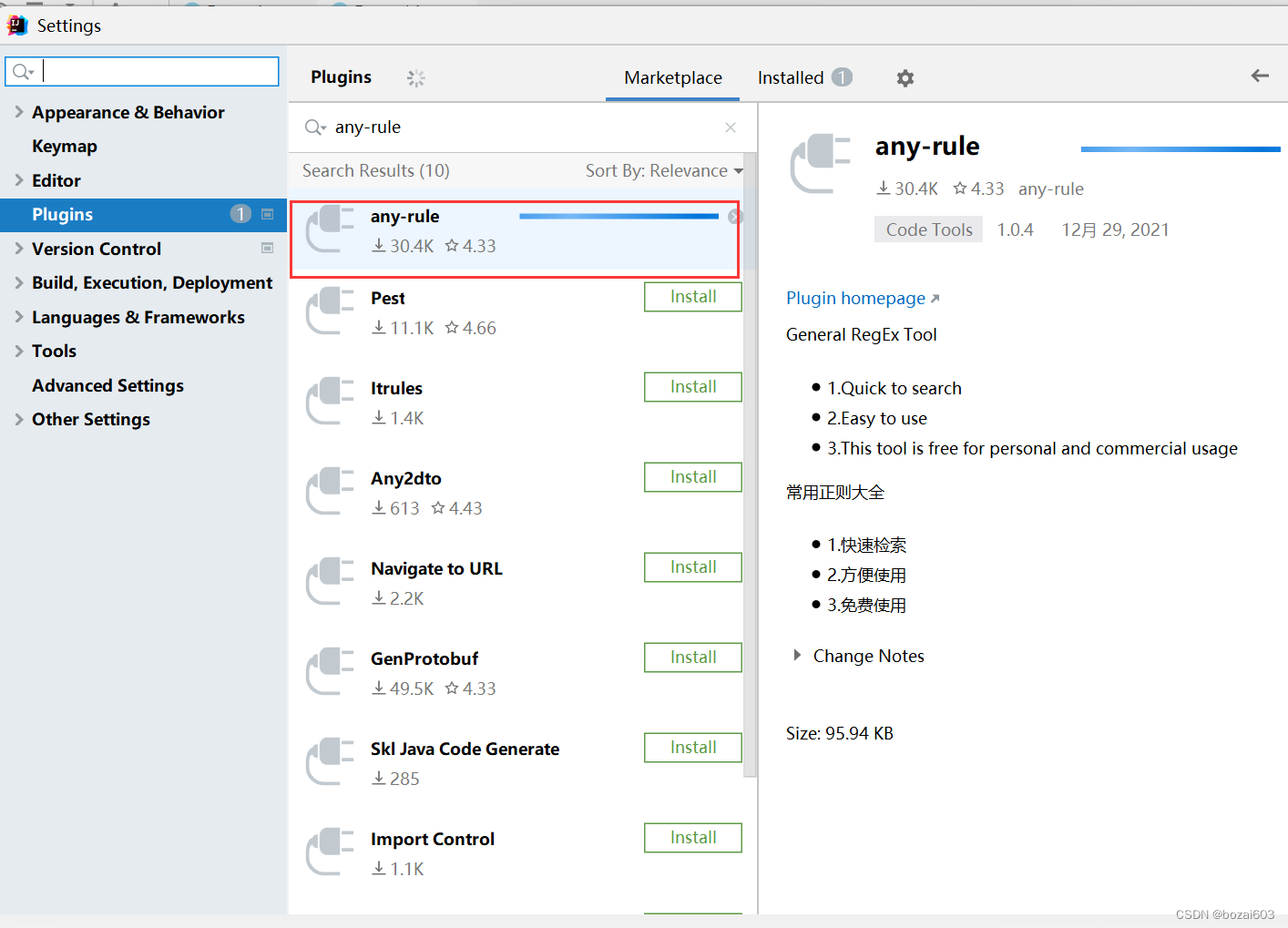Click the Installed tab update badge
Image resolution: width=1288 pixels, height=928 pixels.
pyautogui.click(x=842, y=77)
